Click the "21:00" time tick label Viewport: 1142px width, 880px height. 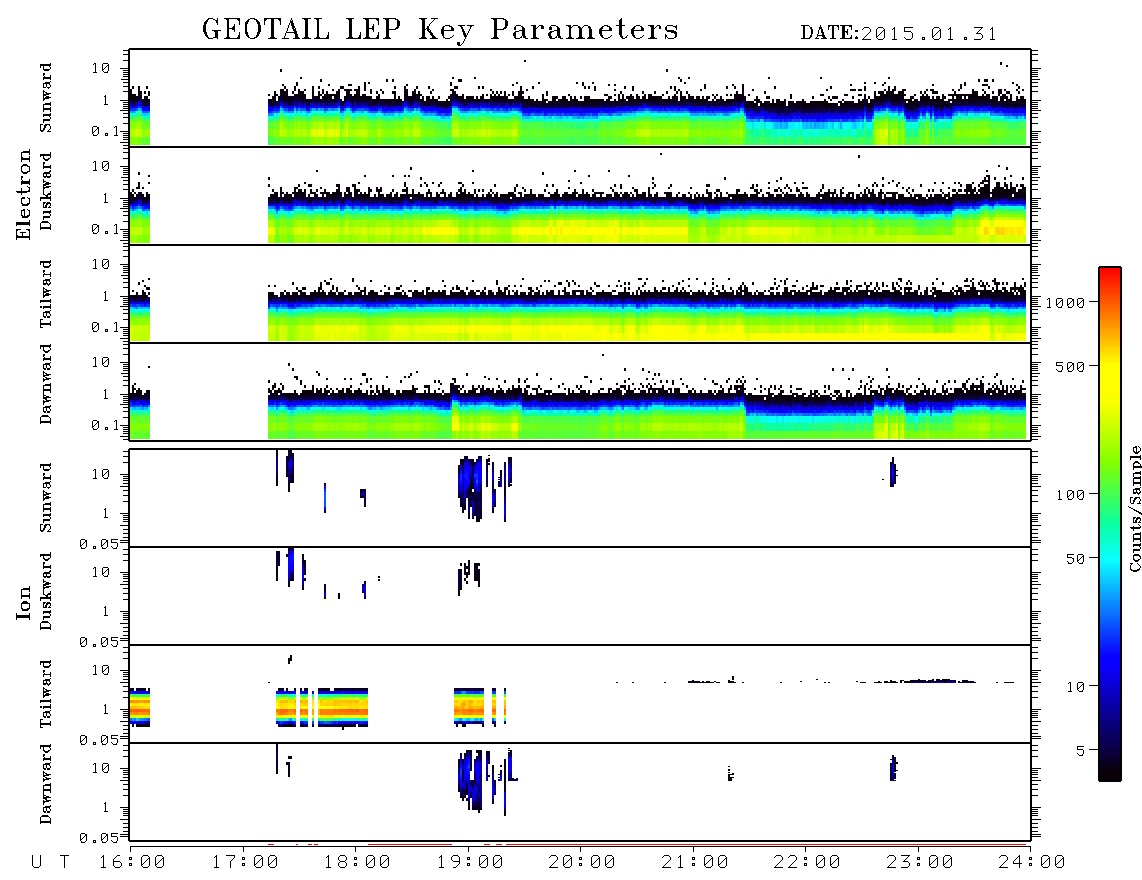tap(694, 863)
